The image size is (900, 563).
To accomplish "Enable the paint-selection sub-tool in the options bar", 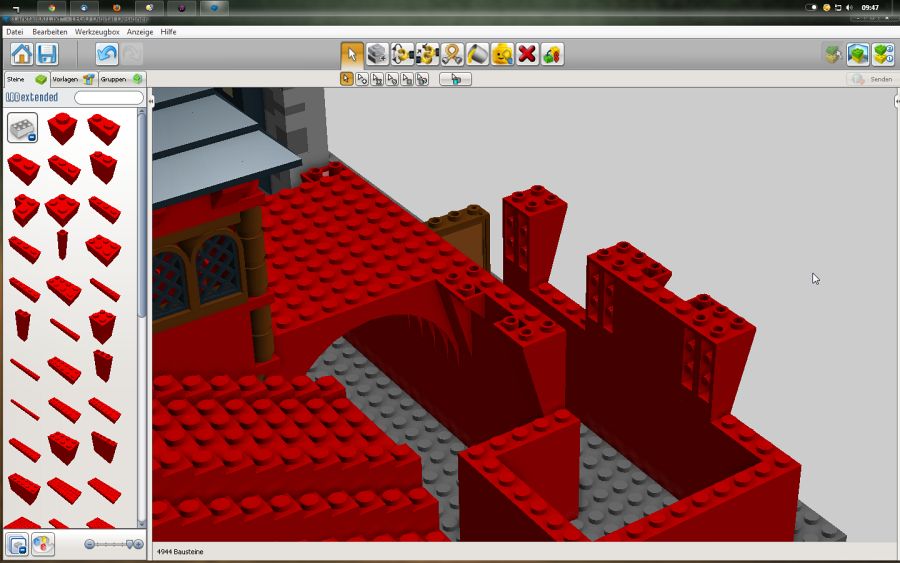I will (455, 79).
